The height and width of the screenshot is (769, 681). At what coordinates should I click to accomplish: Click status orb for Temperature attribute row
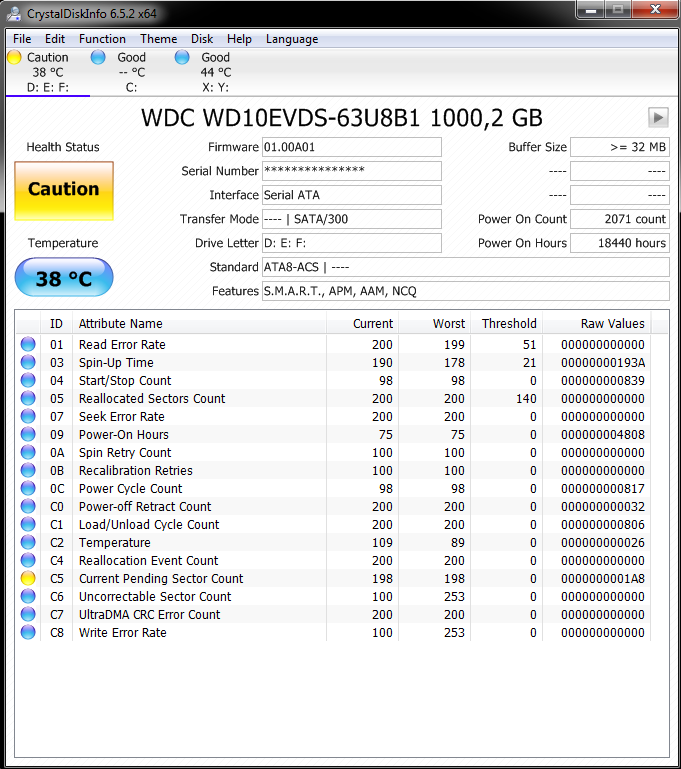[x=28, y=542]
